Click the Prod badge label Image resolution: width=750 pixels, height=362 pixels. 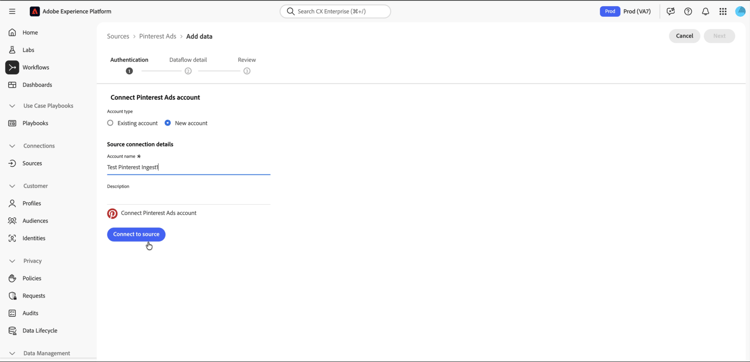coord(610,11)
